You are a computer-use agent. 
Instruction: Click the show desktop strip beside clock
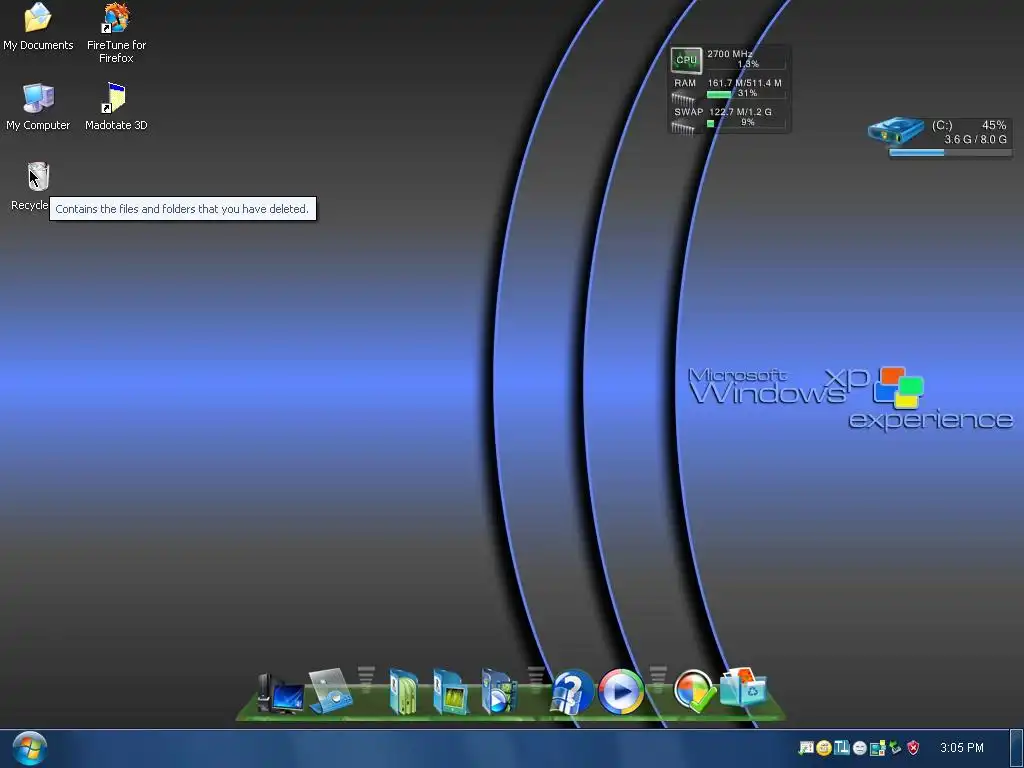[1017, 748]
